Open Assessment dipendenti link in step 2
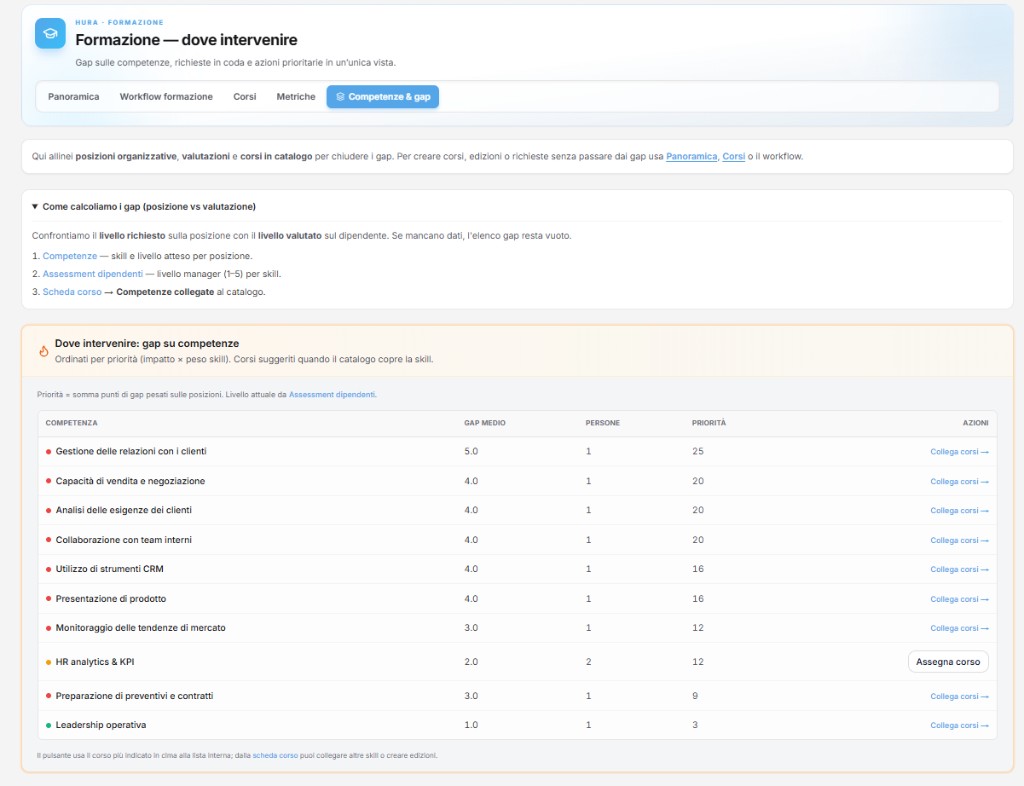 pos(92,274)
